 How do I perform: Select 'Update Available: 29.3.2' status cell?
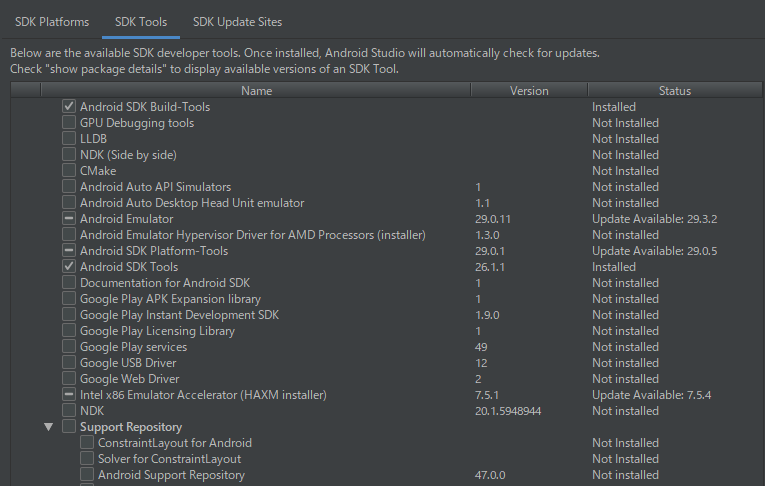(x=654, y=219)
